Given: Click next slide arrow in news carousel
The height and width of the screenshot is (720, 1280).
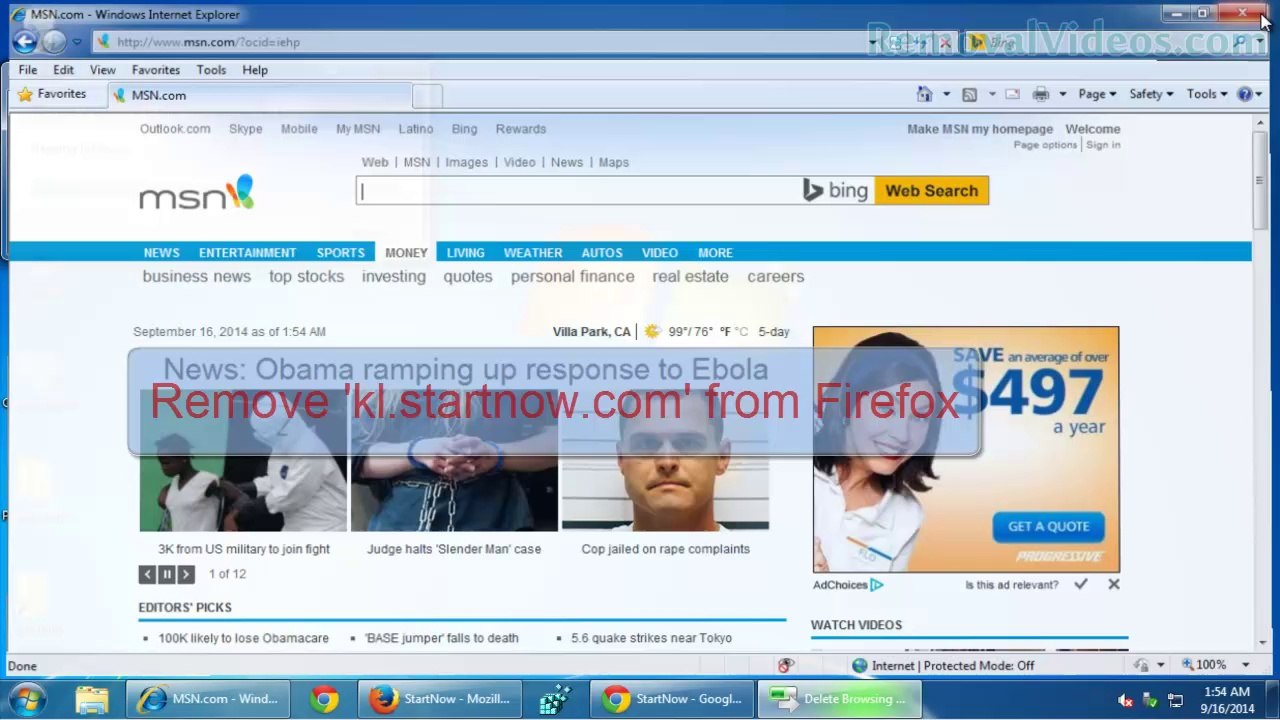Looking at the screenshot, I should (x=186, y=574).
